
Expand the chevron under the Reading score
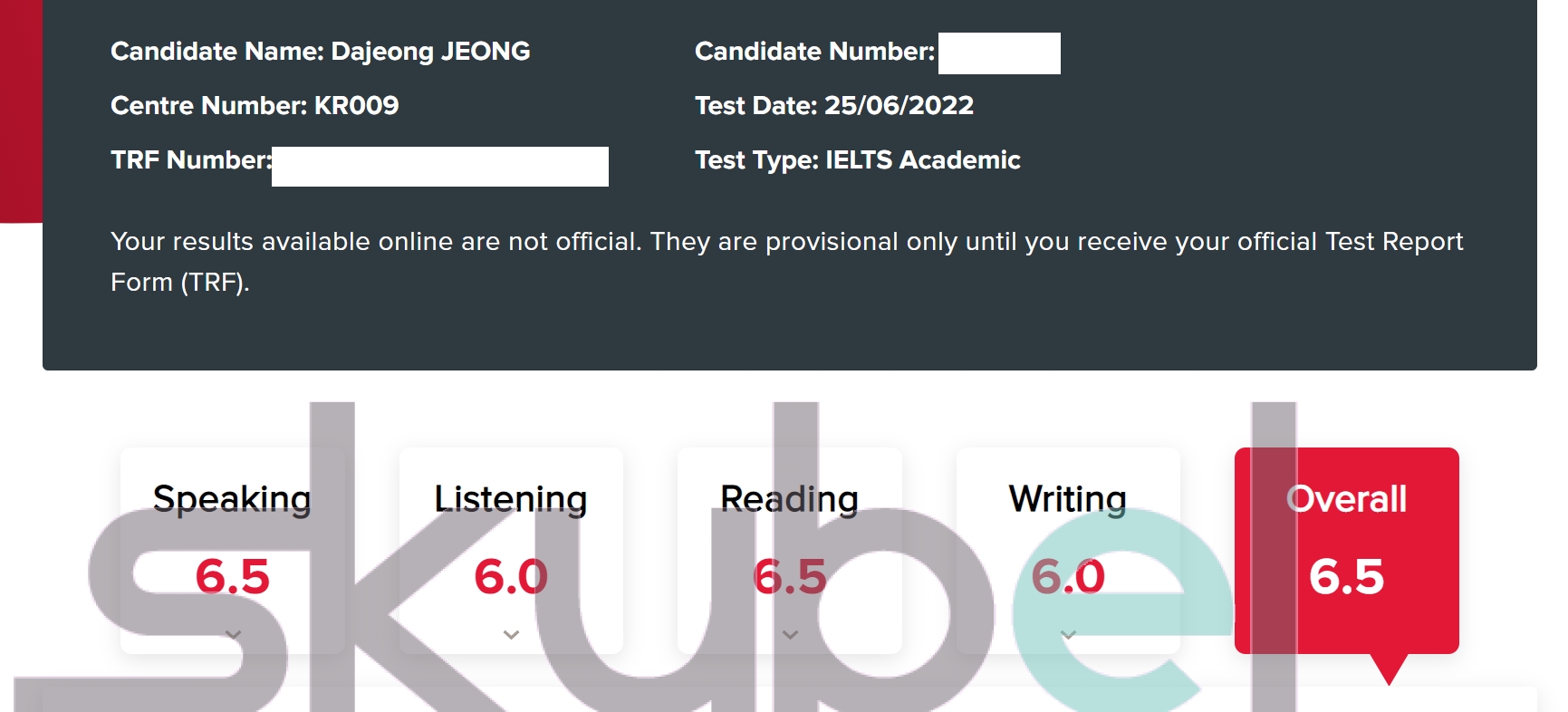790,635
